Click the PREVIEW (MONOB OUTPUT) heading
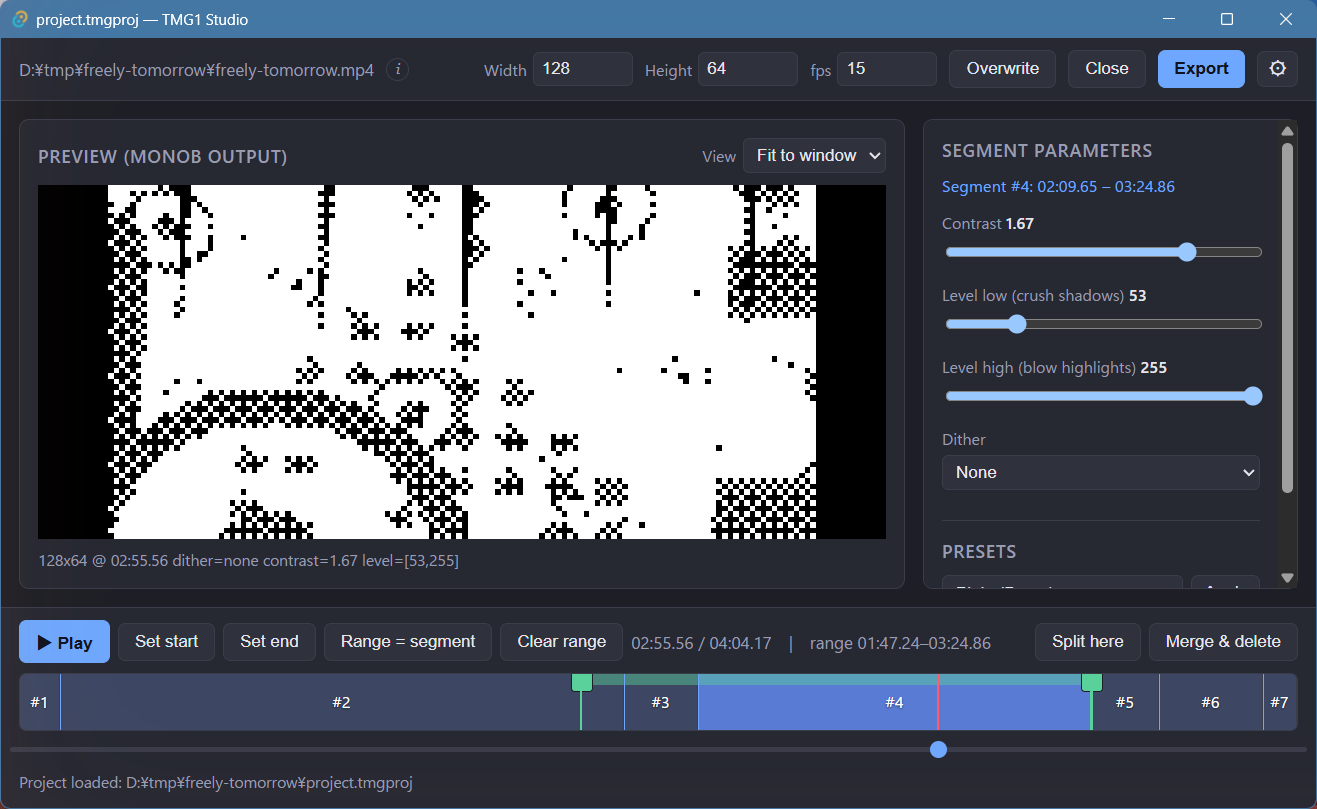 click(x=162, y=157)
